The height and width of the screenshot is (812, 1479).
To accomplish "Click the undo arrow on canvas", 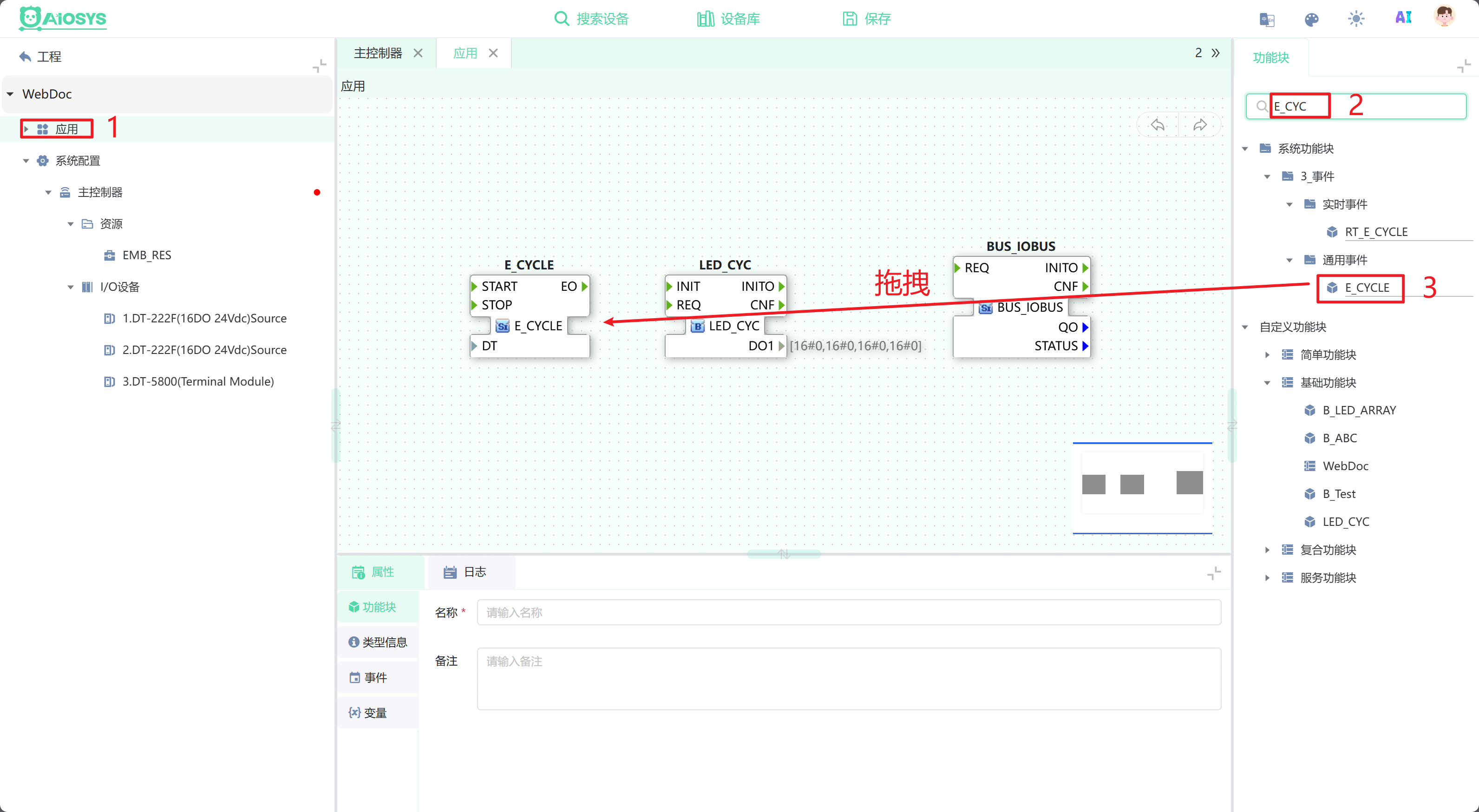I will [1158, 124].
